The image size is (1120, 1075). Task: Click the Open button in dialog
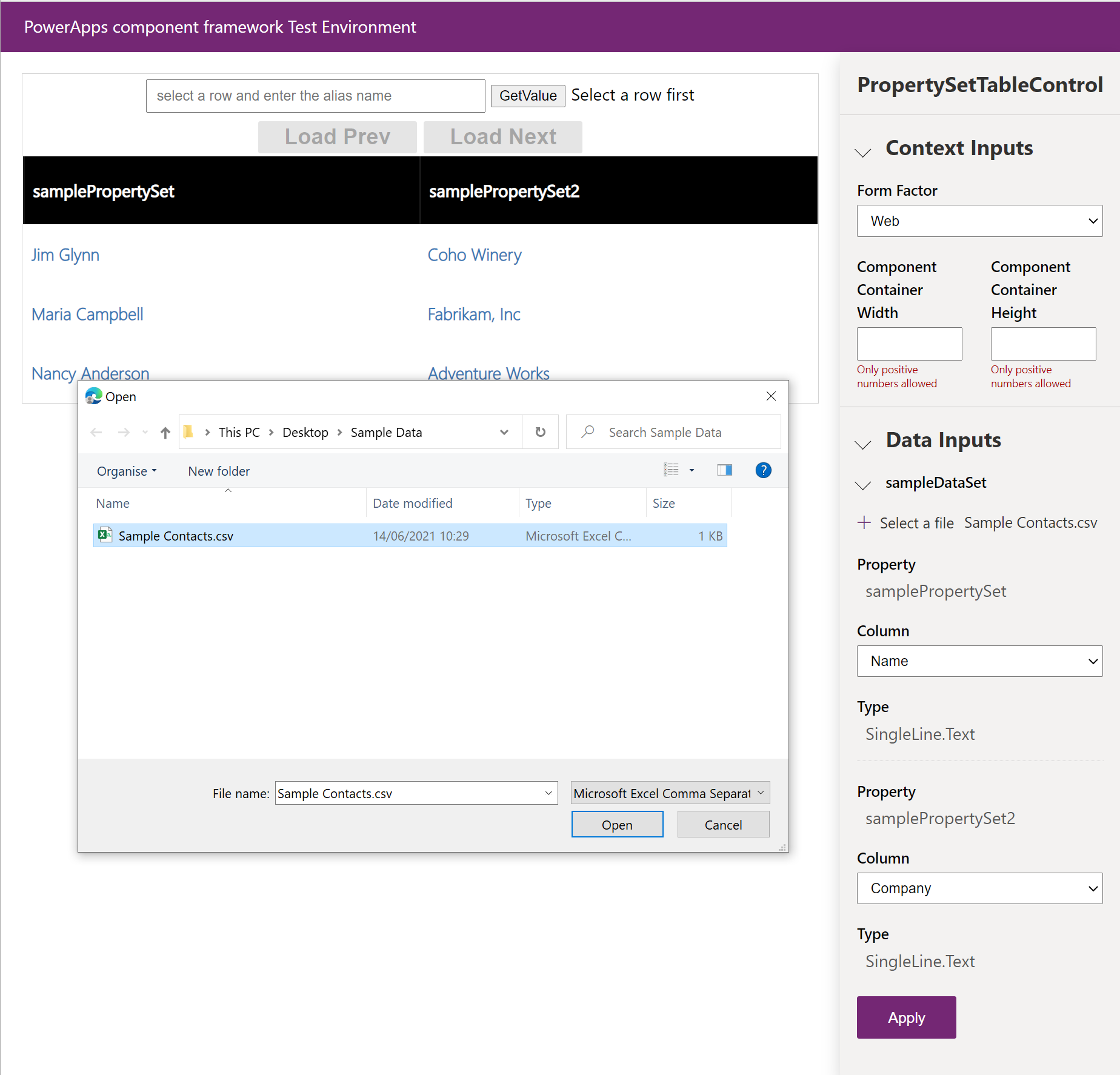(x=617, y=825)
